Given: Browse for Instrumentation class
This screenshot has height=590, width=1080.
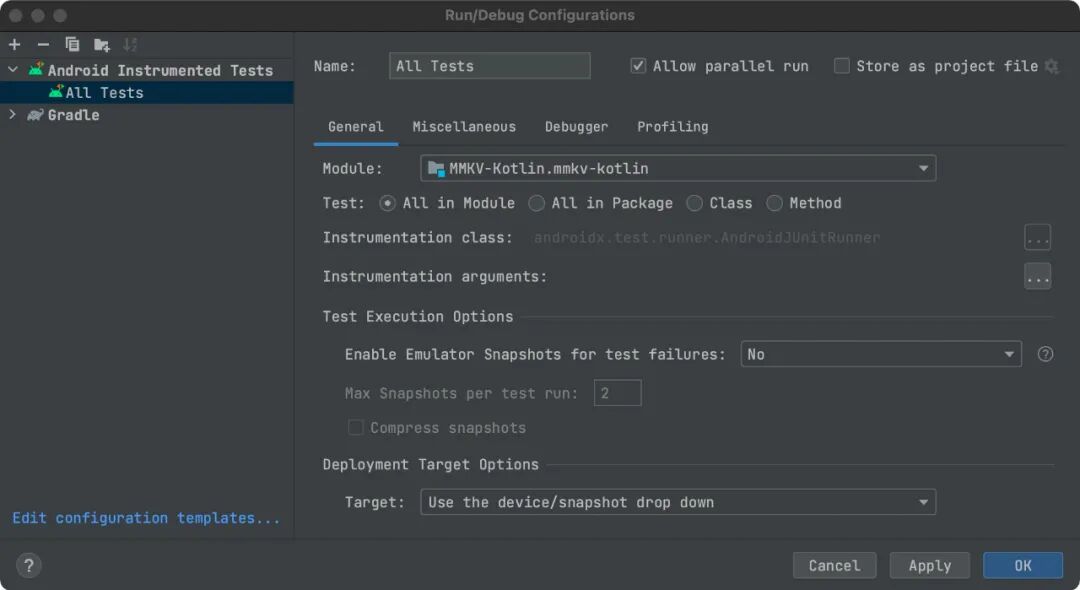Looking at the screenshot, I should [x=1037, y=238].
